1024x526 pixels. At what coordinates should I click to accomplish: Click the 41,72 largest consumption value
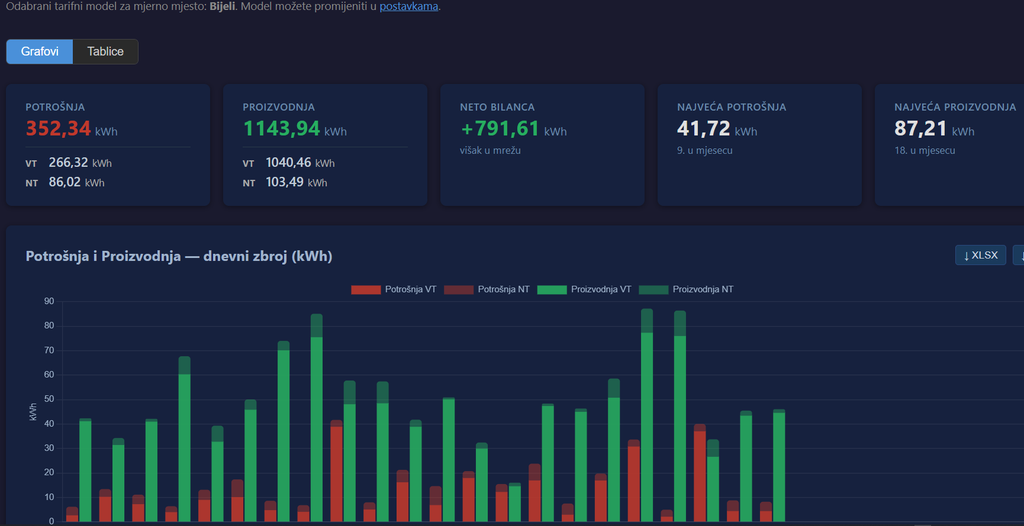pyautogui.click(x=703, y=129)
